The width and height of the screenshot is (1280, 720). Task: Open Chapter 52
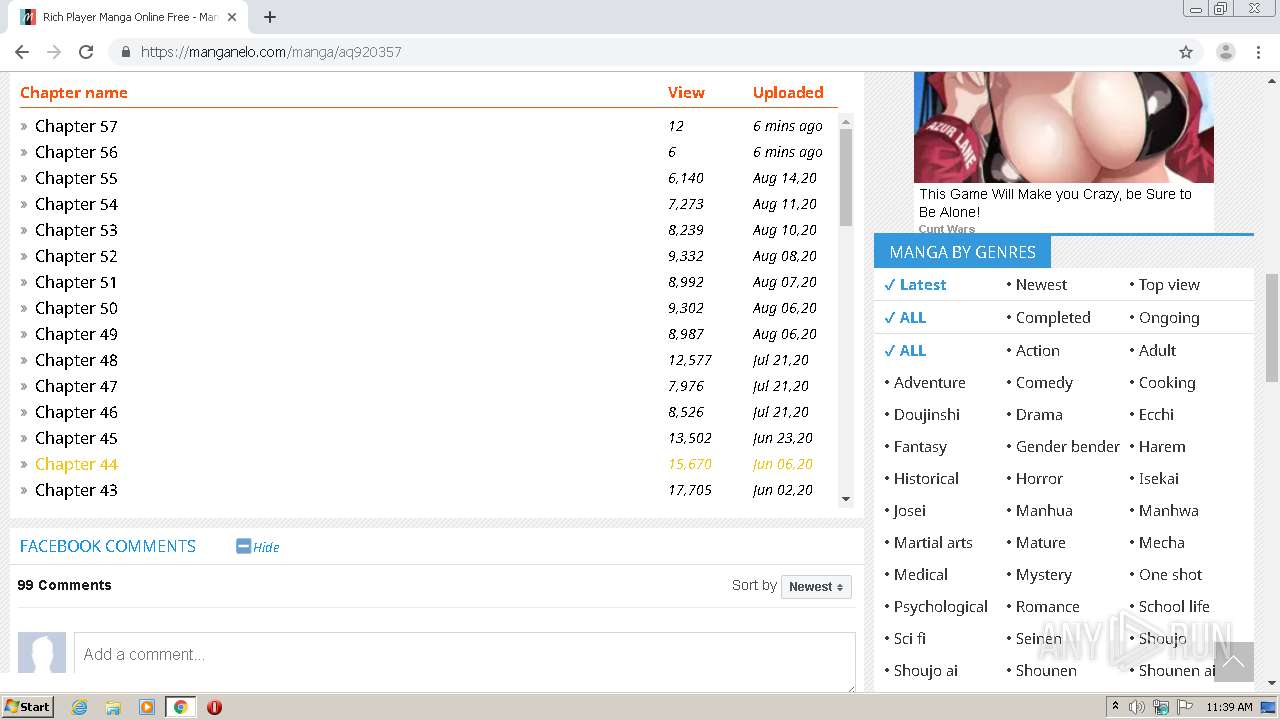click(x=76, y=256)
